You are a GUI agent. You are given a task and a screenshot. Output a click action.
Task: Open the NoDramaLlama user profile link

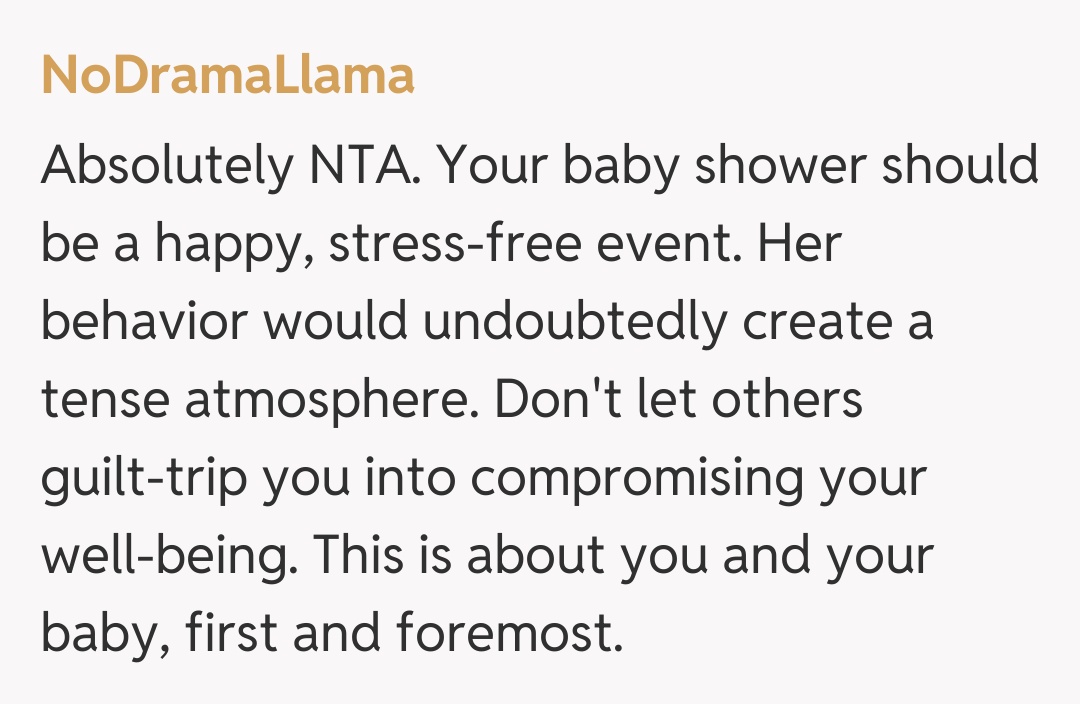click(x=228, y=76)
